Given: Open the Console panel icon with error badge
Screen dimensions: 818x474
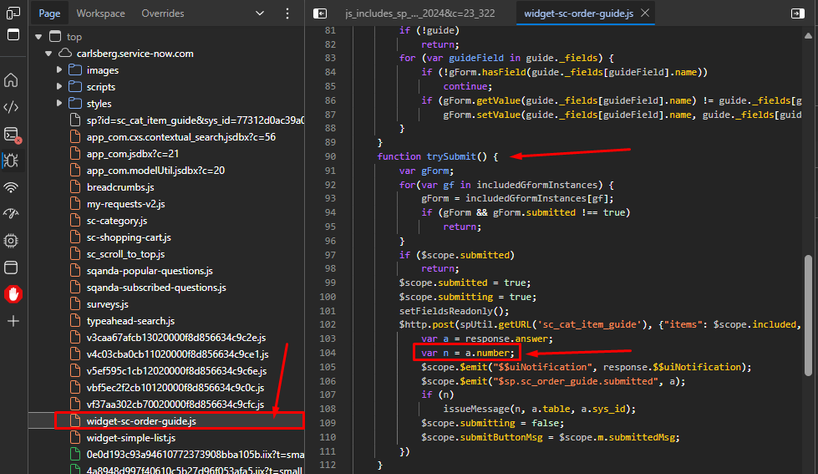Looking at the screenshot, I should point(11,135).
